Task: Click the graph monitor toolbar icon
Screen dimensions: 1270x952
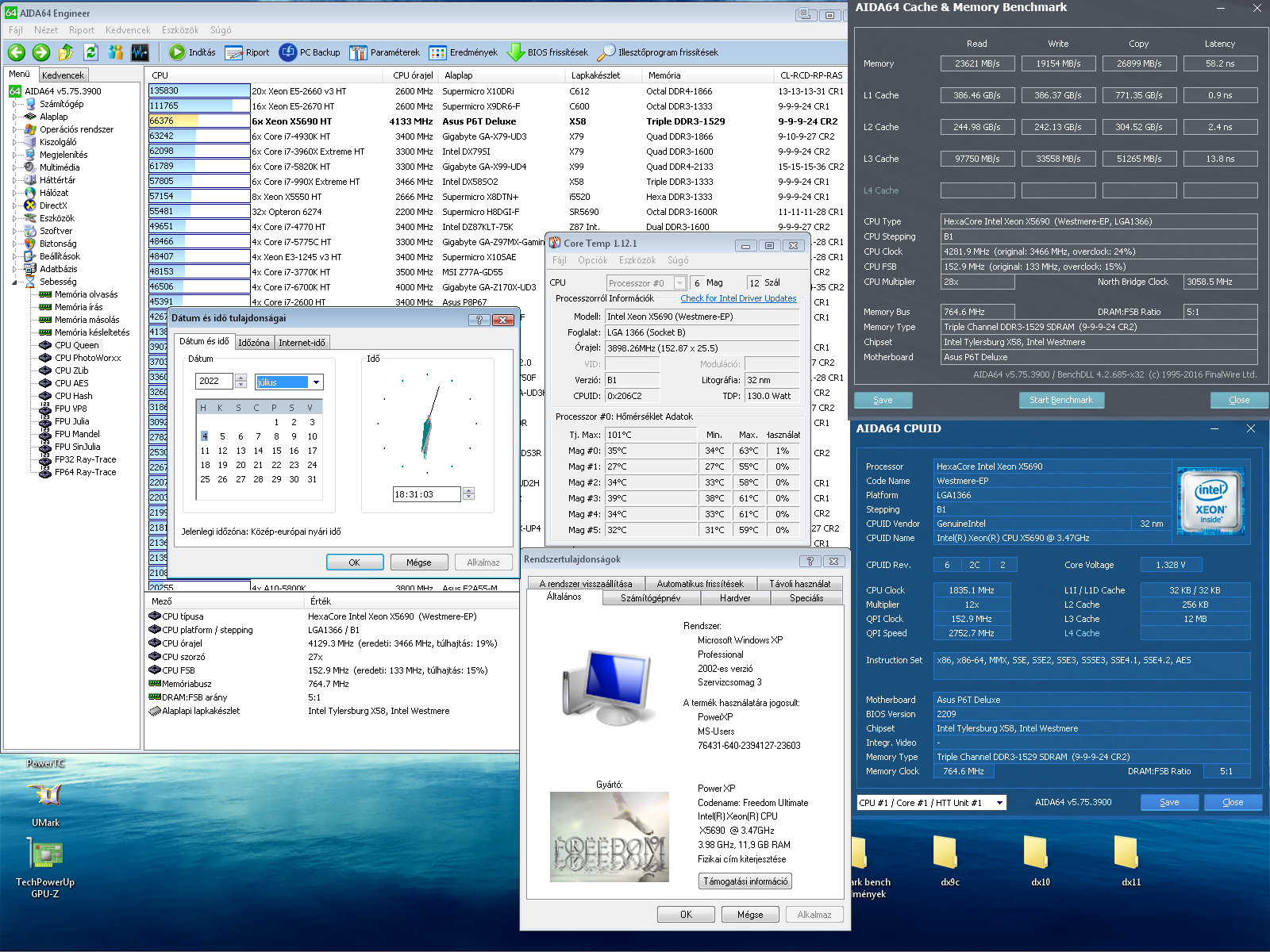Action: 140,52
